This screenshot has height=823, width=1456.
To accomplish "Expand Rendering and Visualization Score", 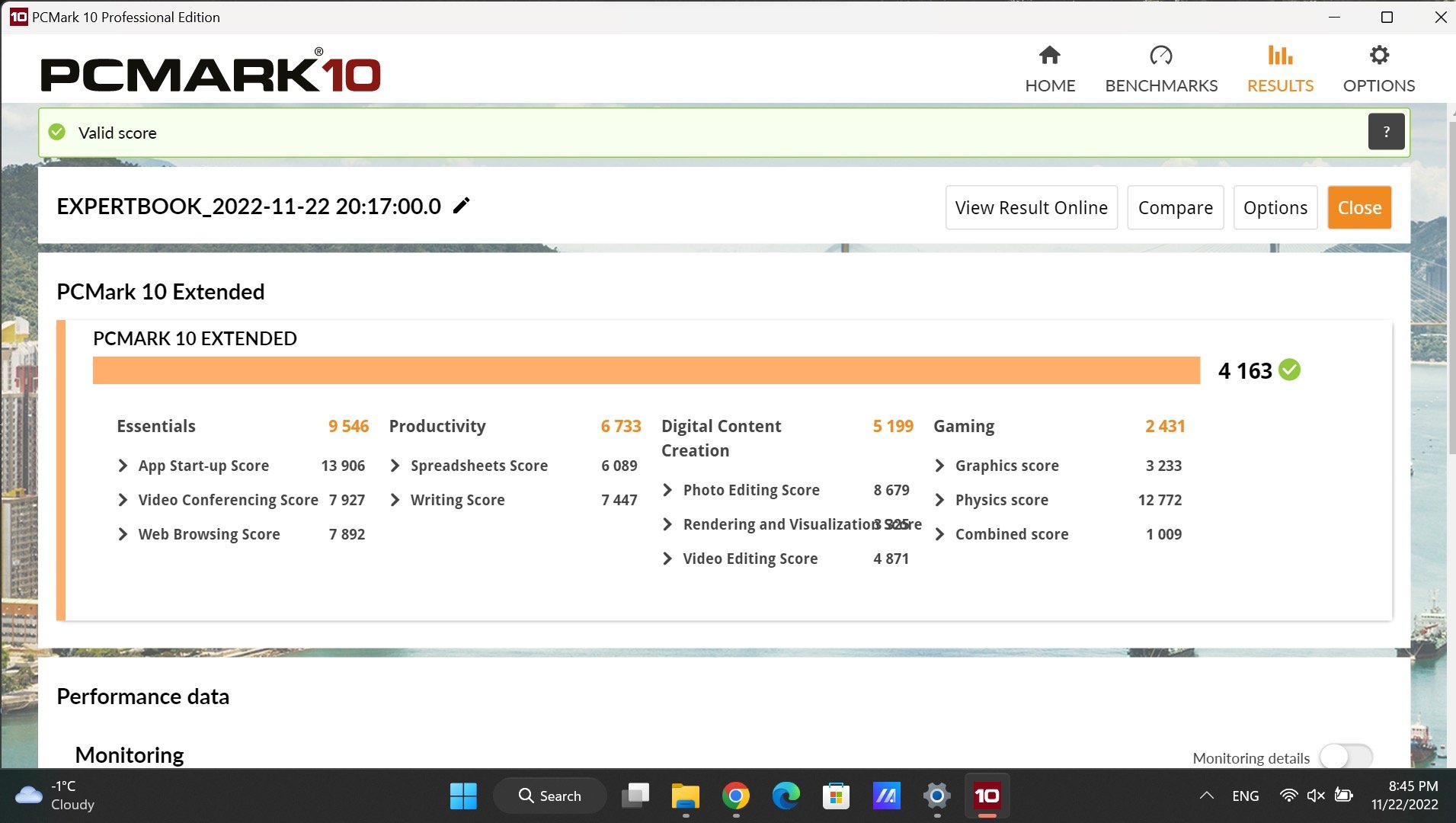I will tap(667, 524).
